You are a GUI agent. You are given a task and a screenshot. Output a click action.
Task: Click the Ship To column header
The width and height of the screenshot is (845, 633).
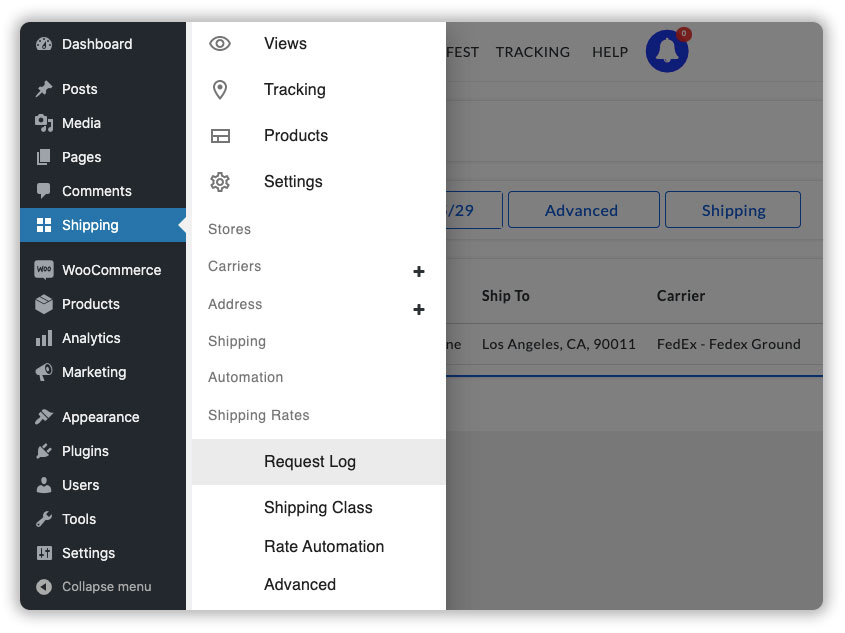pyautogui.click(x=505, y=296)
